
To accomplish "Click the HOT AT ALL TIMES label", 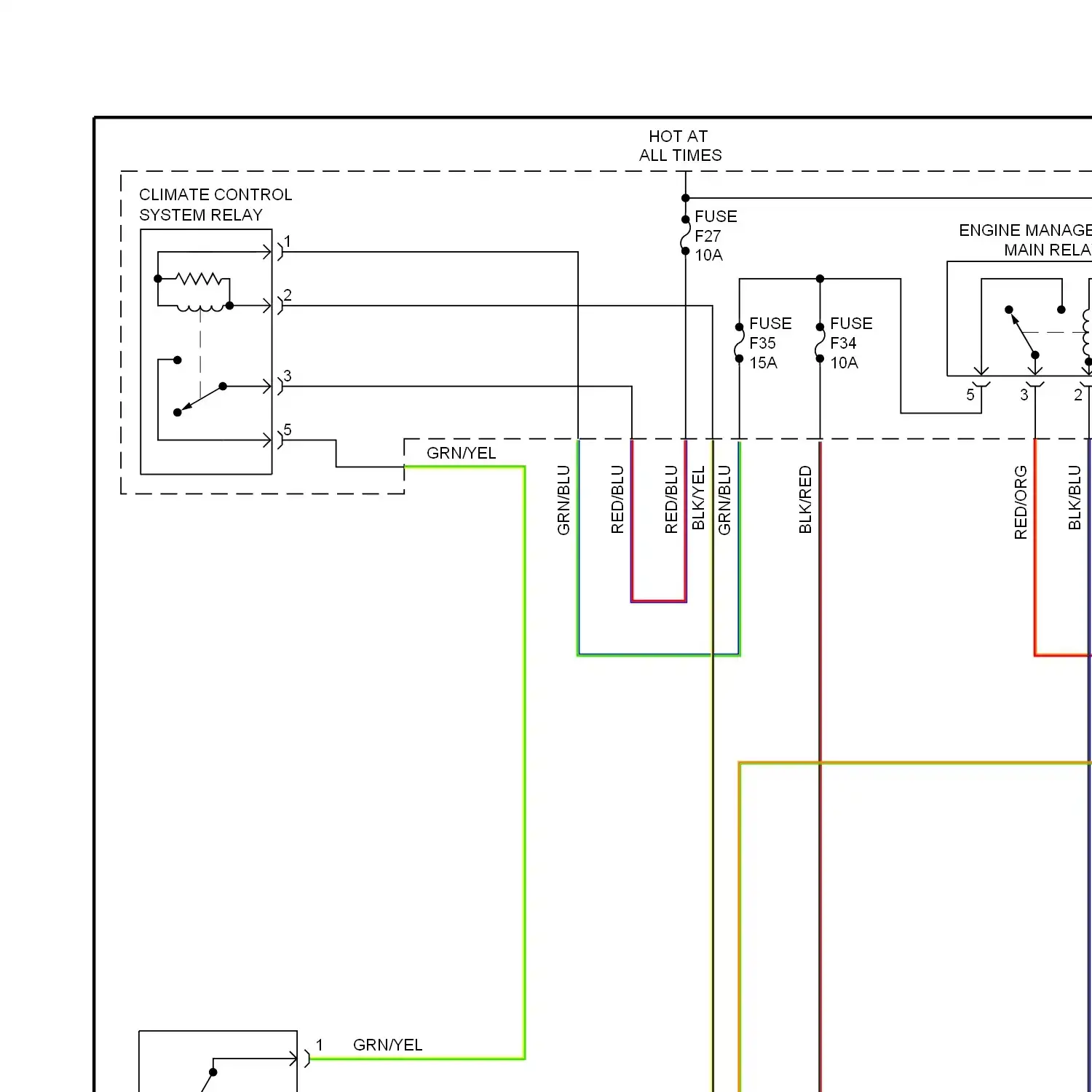I will (680, 146).
